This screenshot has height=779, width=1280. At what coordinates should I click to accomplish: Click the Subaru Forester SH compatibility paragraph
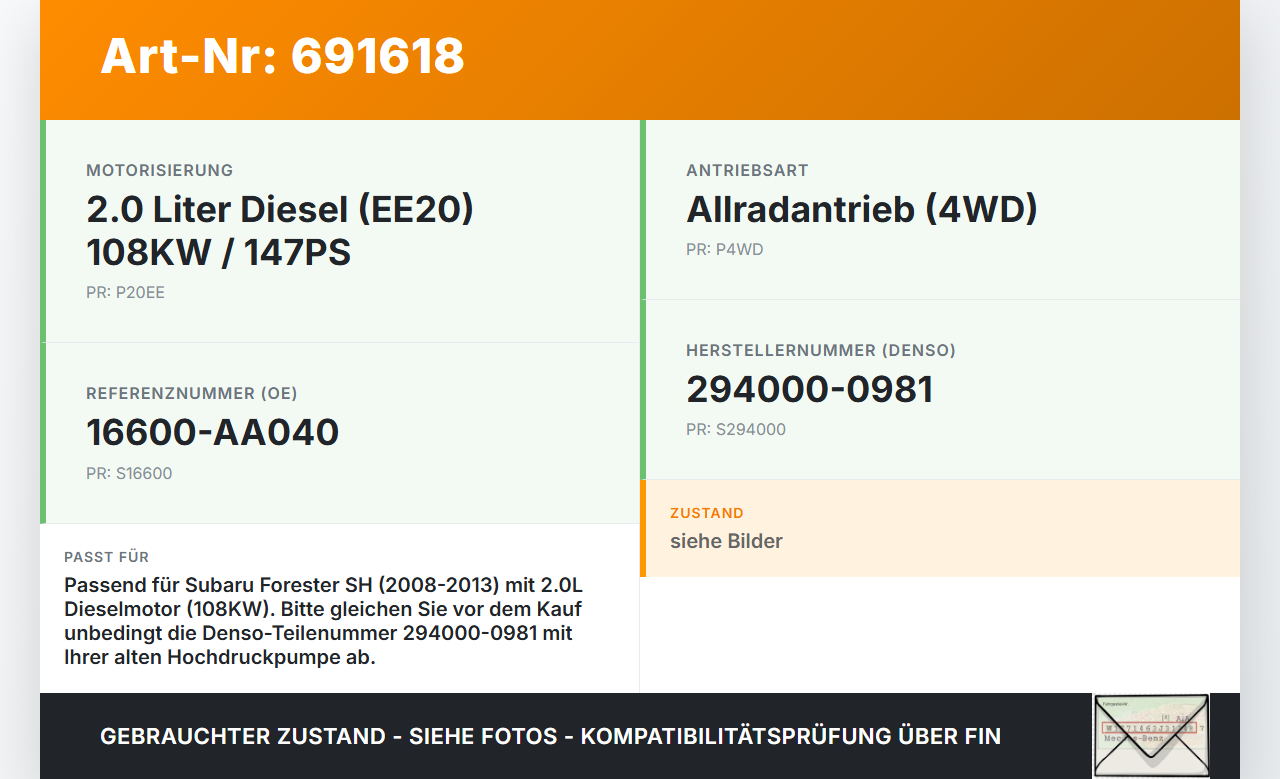pos(323,621)
